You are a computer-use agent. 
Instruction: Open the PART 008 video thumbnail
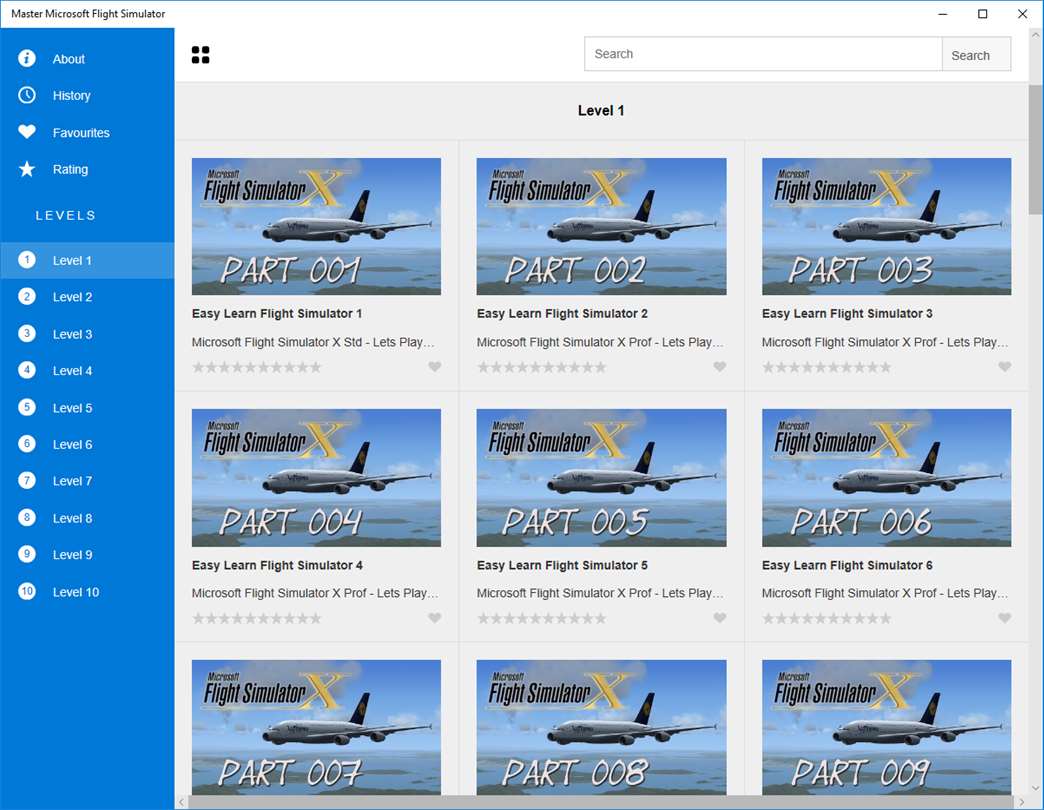click(x=601, y=727)
